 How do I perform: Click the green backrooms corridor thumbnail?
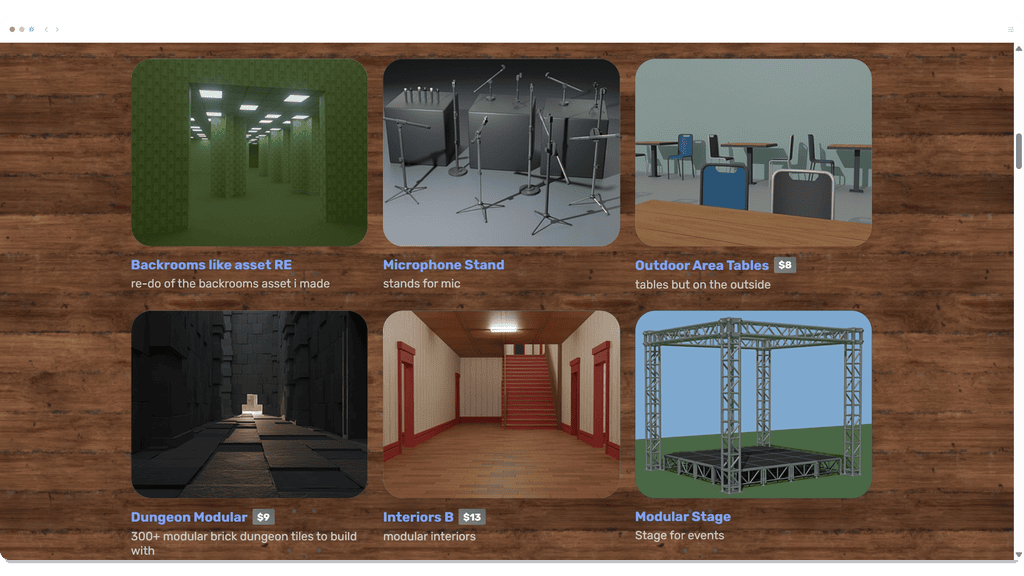pos(249,153)
